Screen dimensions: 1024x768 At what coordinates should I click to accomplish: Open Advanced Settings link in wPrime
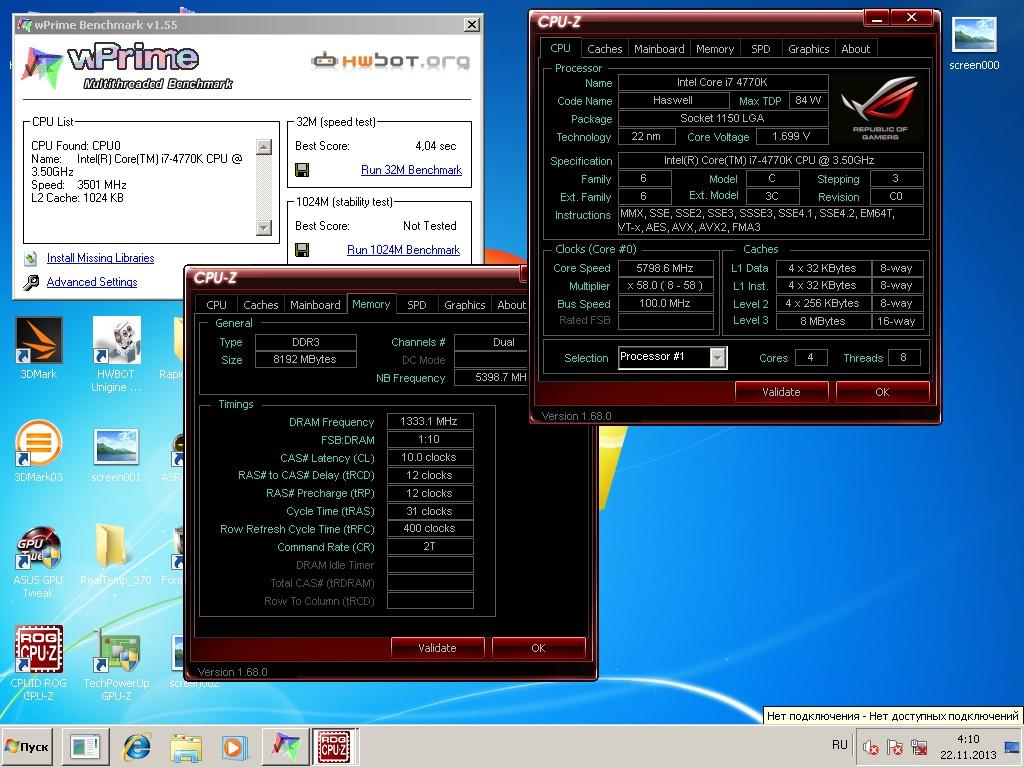point(92,282)
